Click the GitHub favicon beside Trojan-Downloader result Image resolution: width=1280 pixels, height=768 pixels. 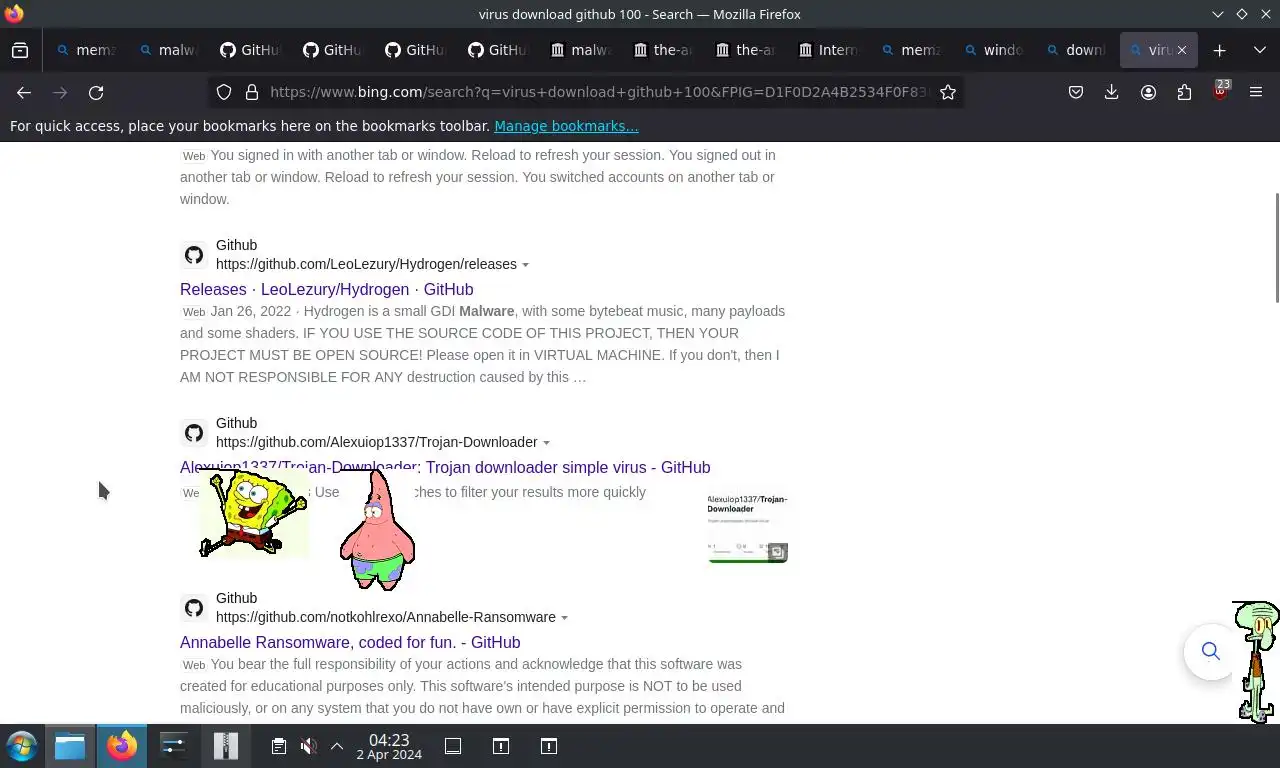[x=194, y=433]
